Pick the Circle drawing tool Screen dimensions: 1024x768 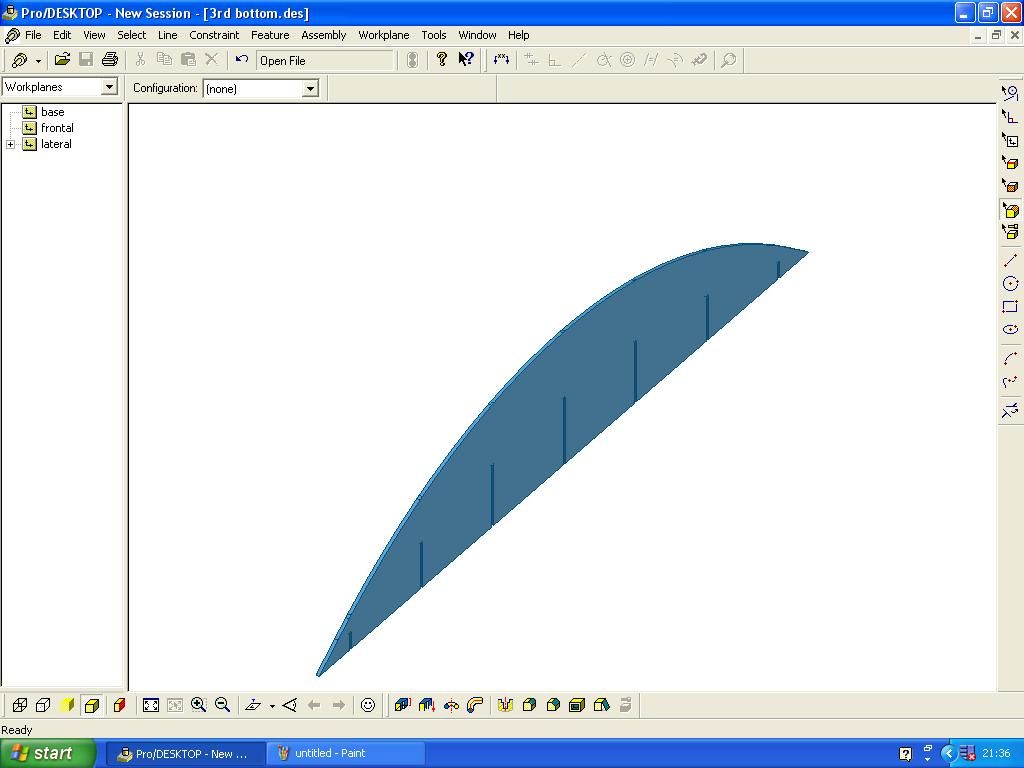pyautogui.click(x=1010, y=283)
